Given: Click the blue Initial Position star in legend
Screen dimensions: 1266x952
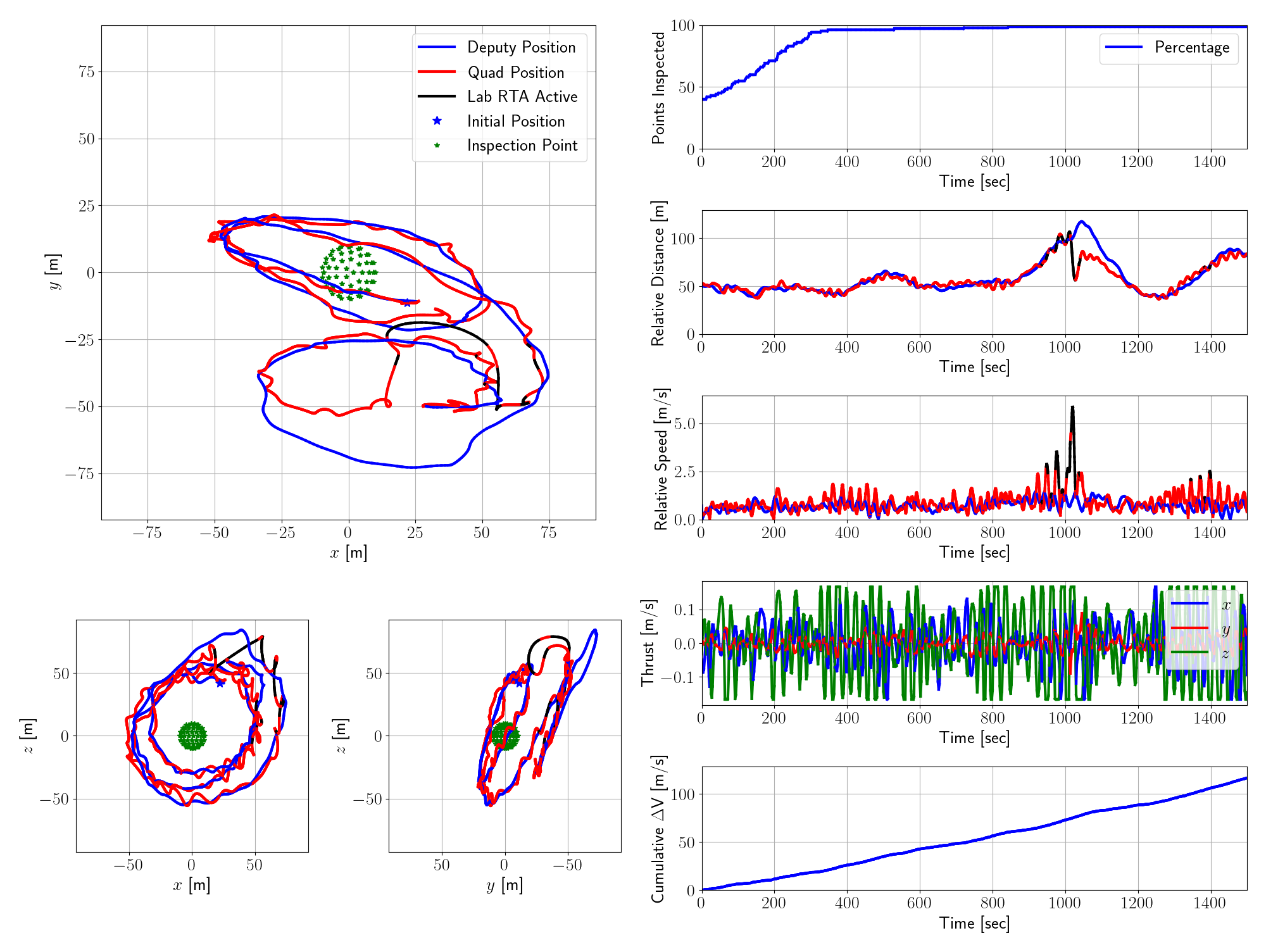Looking at the screenshot, I should [437, 121].
